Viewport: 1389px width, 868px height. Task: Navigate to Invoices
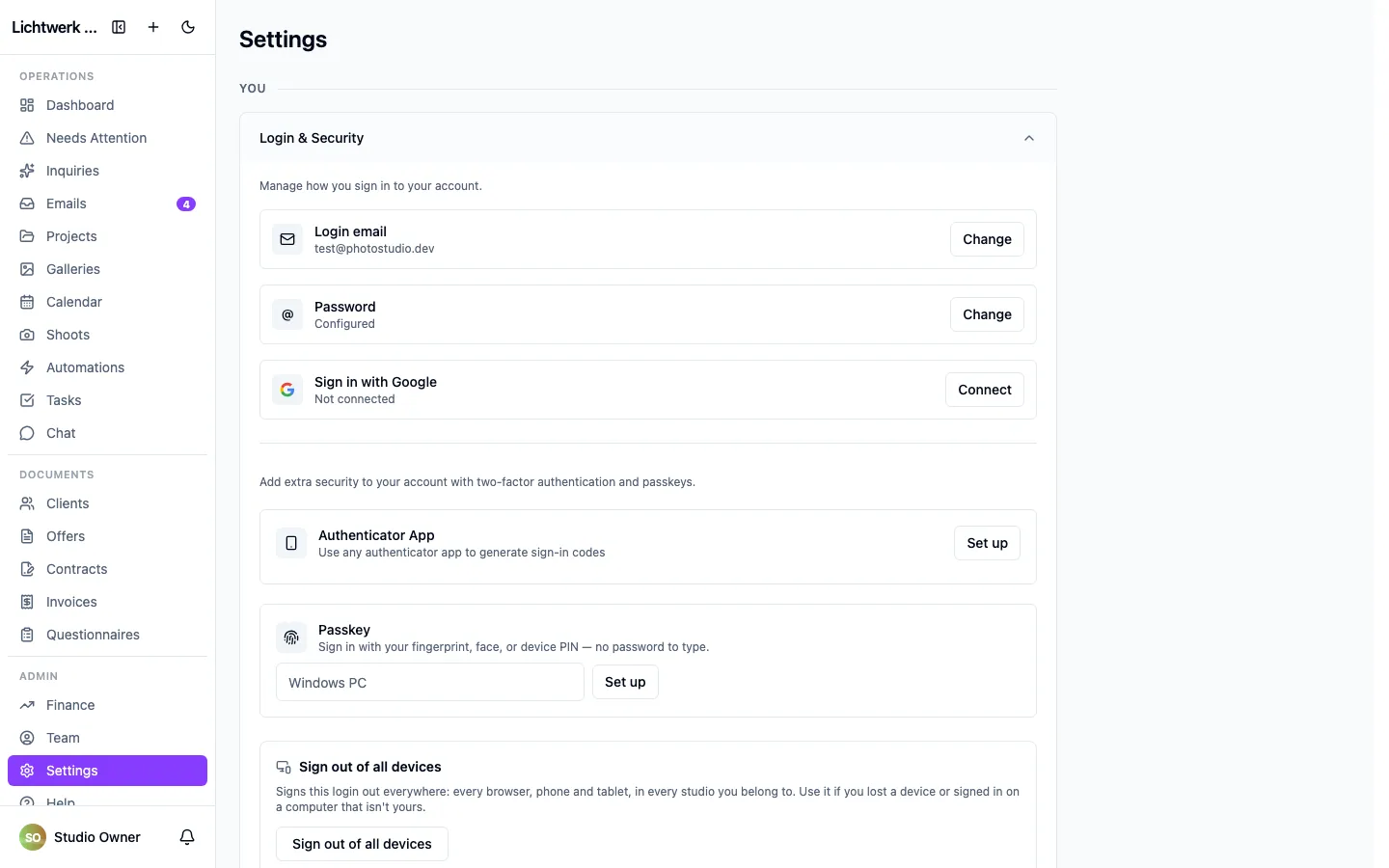(x=107, y=602)
